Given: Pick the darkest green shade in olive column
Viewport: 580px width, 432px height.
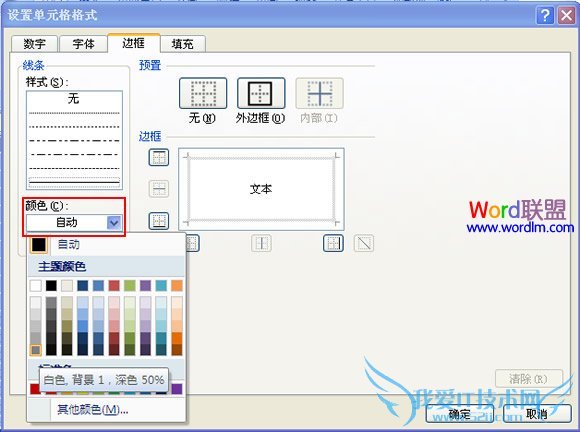Looking at the screenshot, I should (x=130, y=350).
